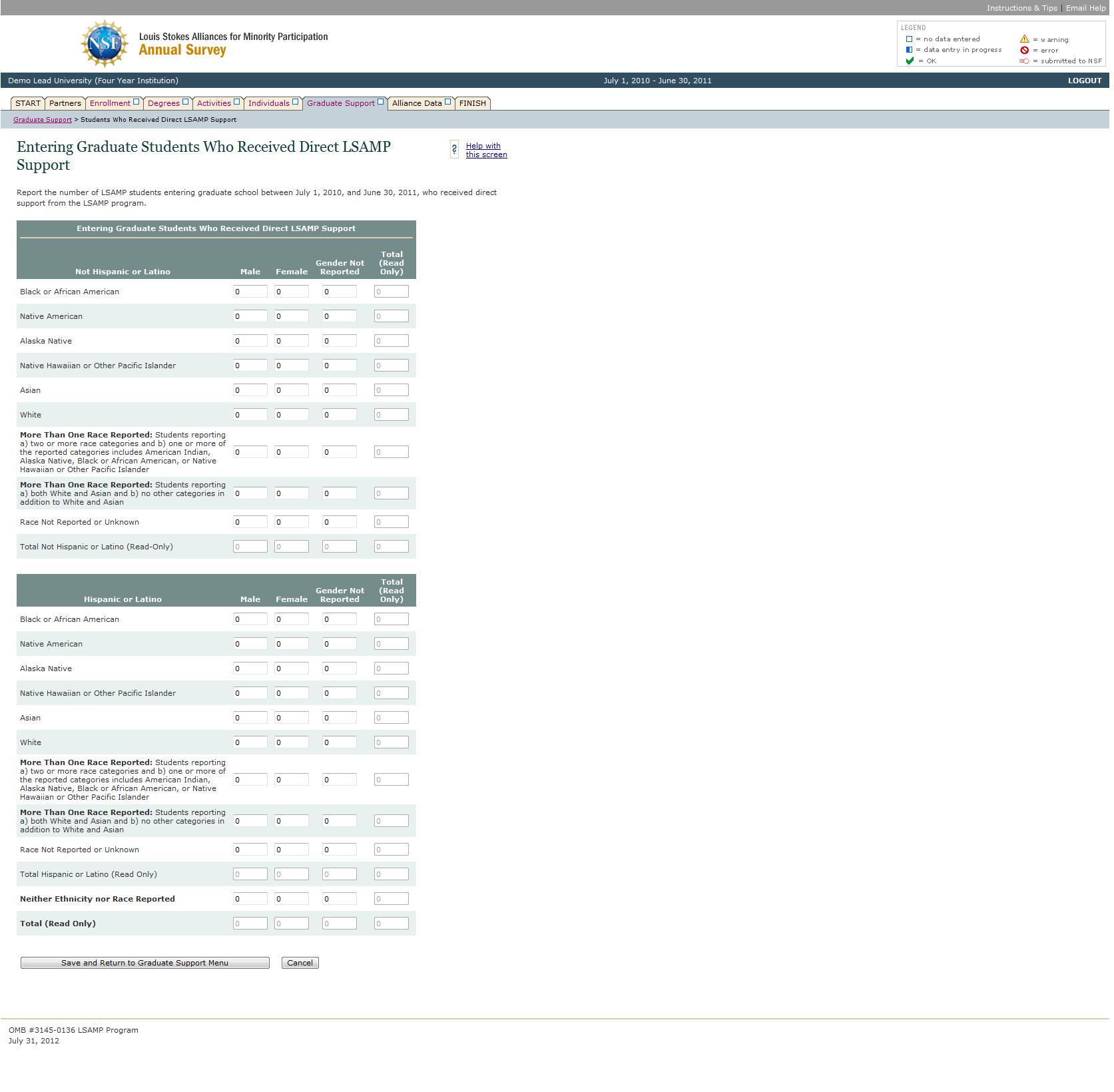Viewport: 1114px width, 1092px height.
Task: Click the Graduate Support breadcrumb link
Action: pos(43,120)
